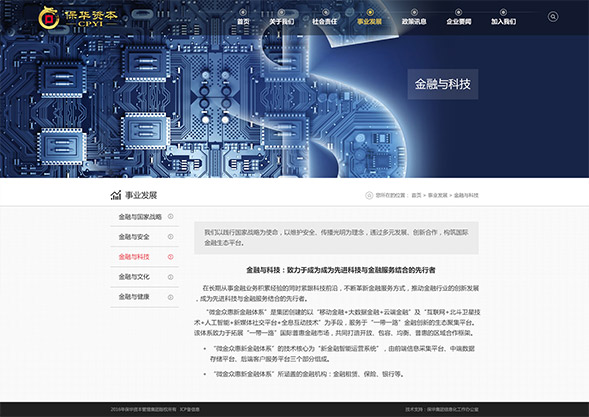Click the 事业发展 breadcrumb link
This screenshot has height=417, width=589.
pos(438,195)
